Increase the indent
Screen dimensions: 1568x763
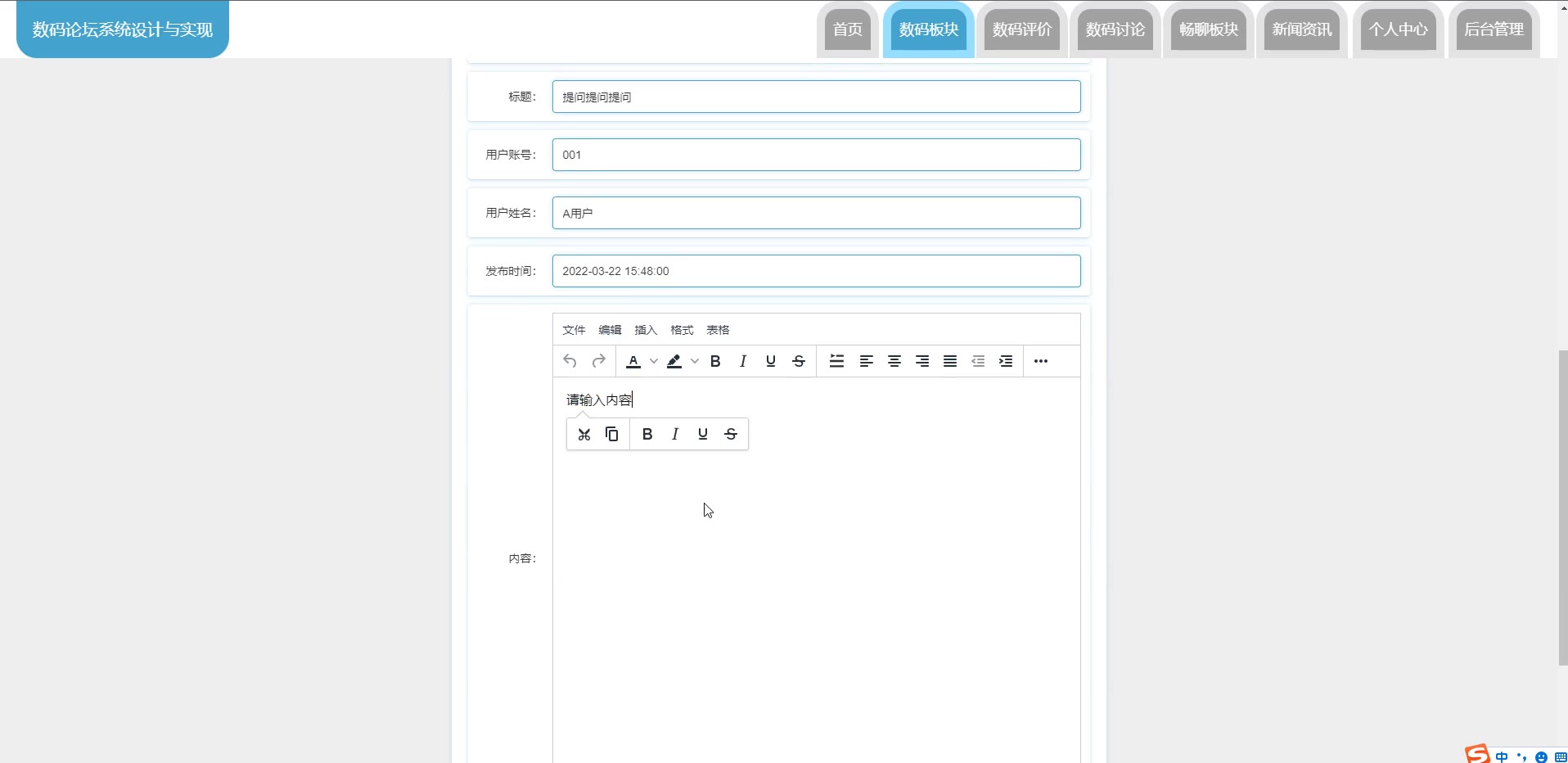point(1006,361)
